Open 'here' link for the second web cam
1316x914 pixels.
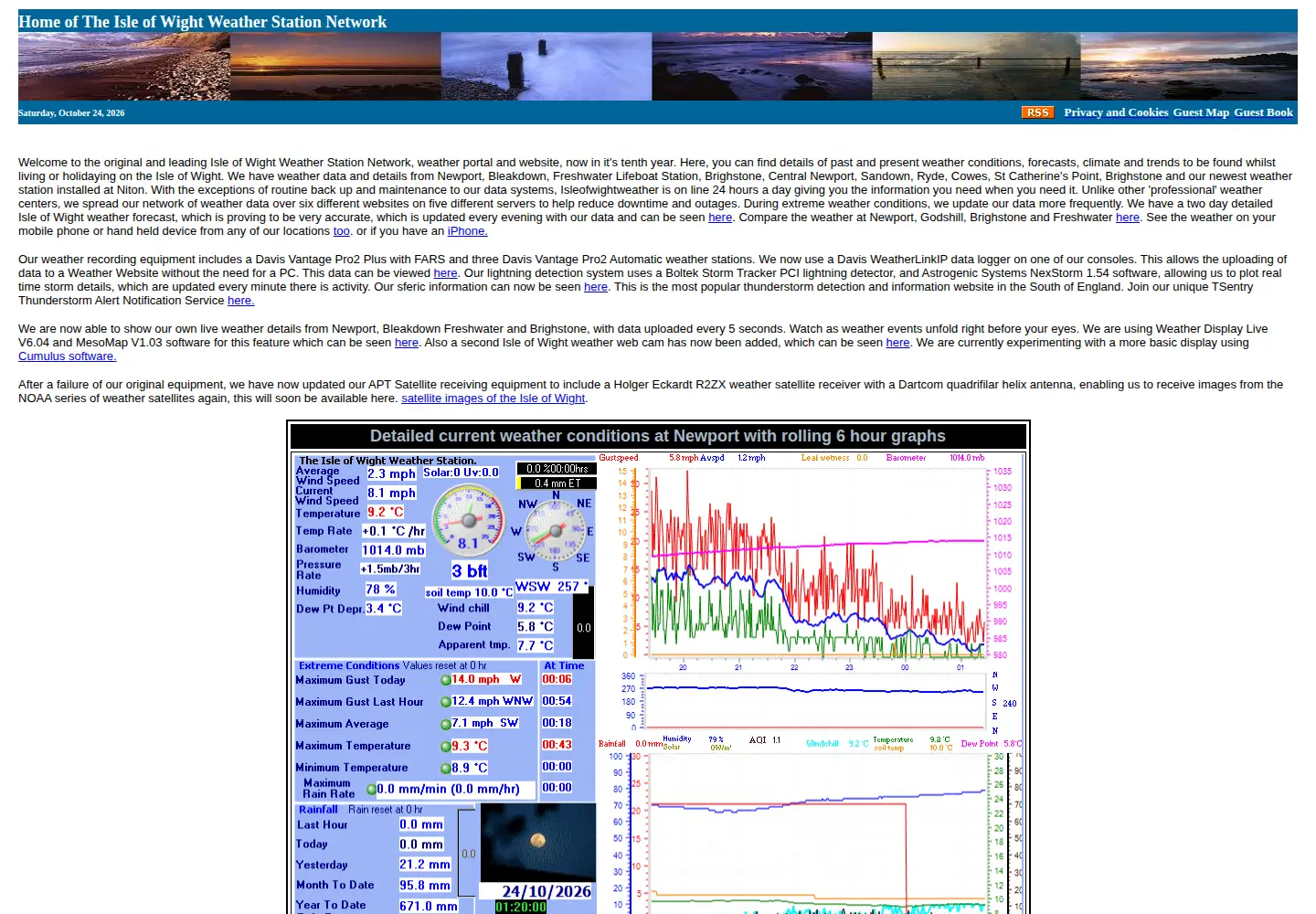pyautogui.click(x=897, y=343)
